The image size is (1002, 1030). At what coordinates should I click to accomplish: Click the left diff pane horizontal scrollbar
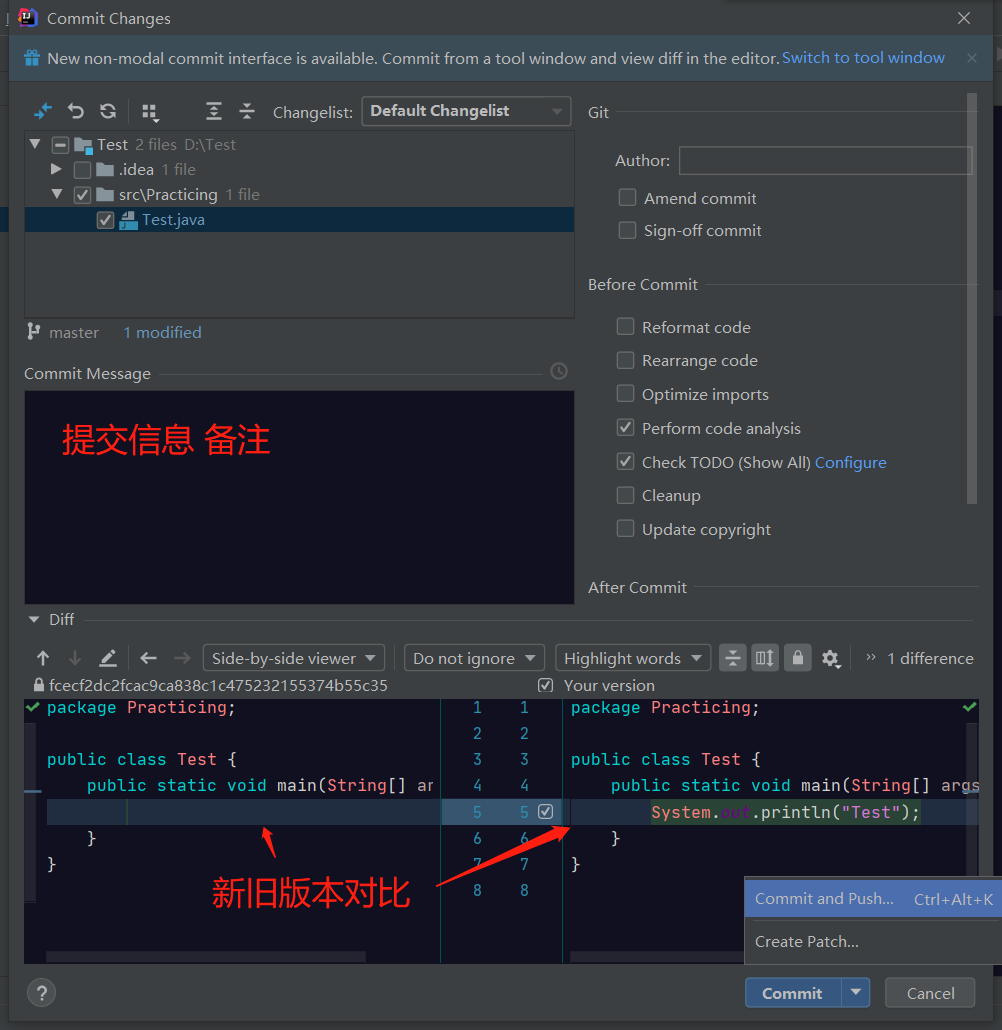206,956
